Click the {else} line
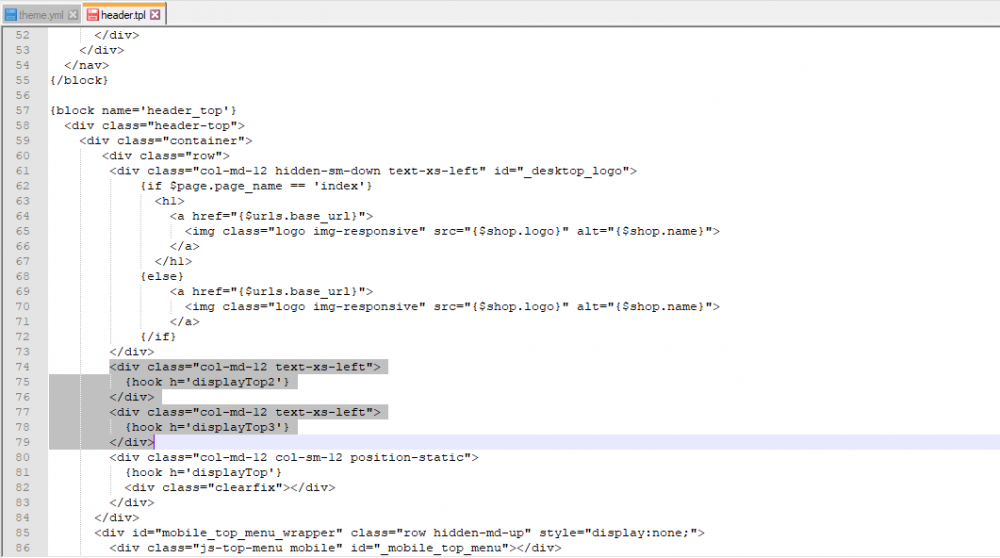Image resolution: width=1000 pixels, height=558 pixels. [x=162, y=276]
